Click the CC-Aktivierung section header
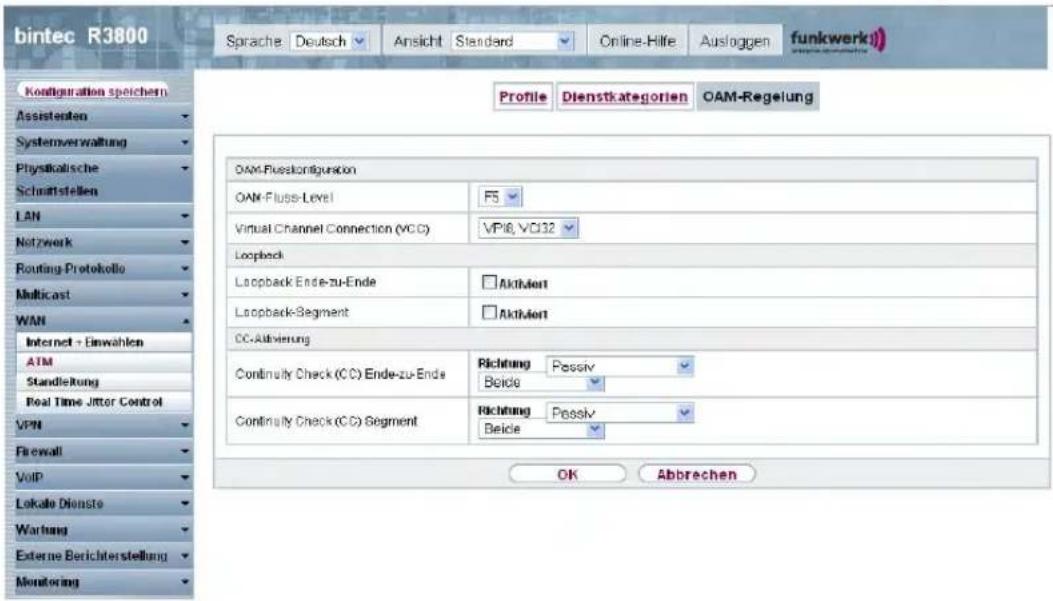Viewport: 1053px width, 601px height. [x=631, y=339]
